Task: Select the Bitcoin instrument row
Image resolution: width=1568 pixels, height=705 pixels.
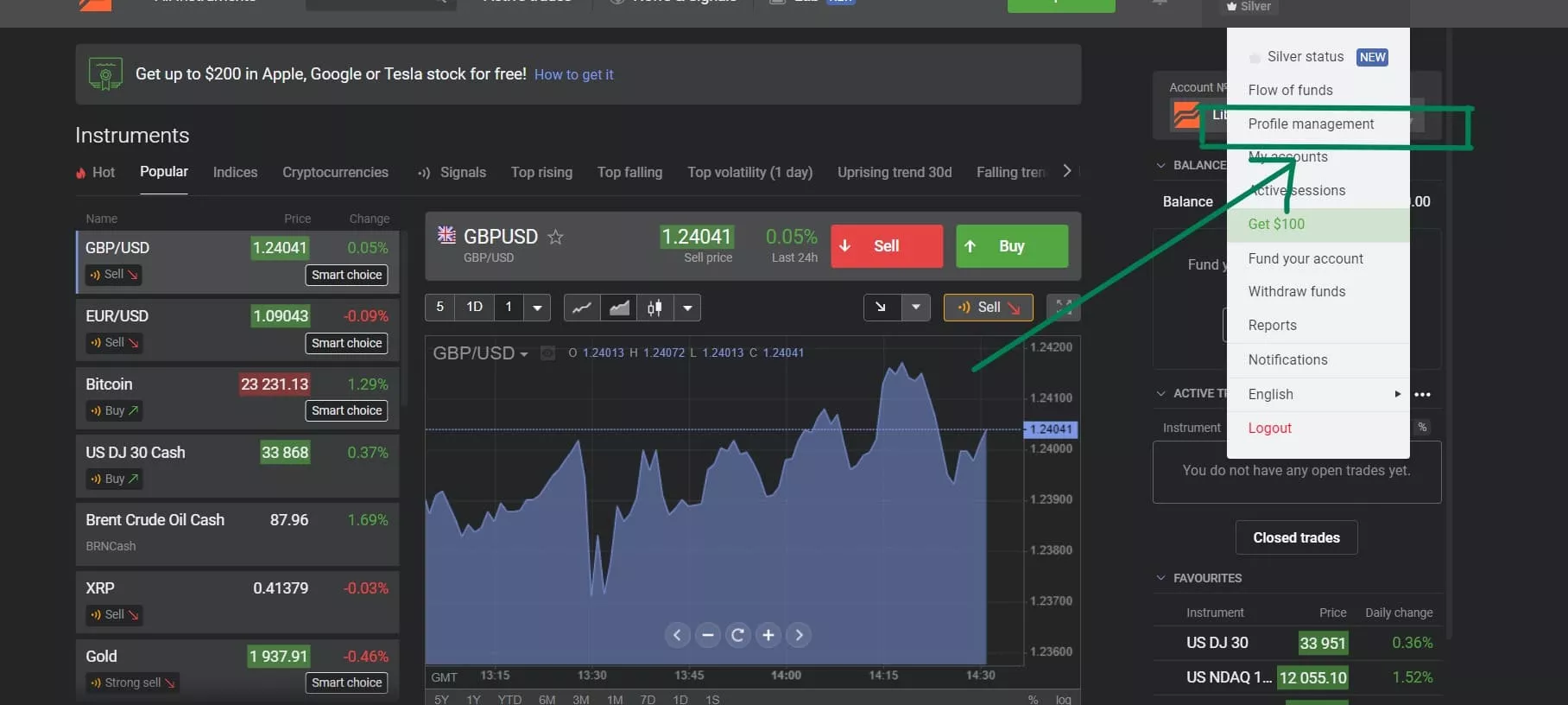Action: [237, 397]
